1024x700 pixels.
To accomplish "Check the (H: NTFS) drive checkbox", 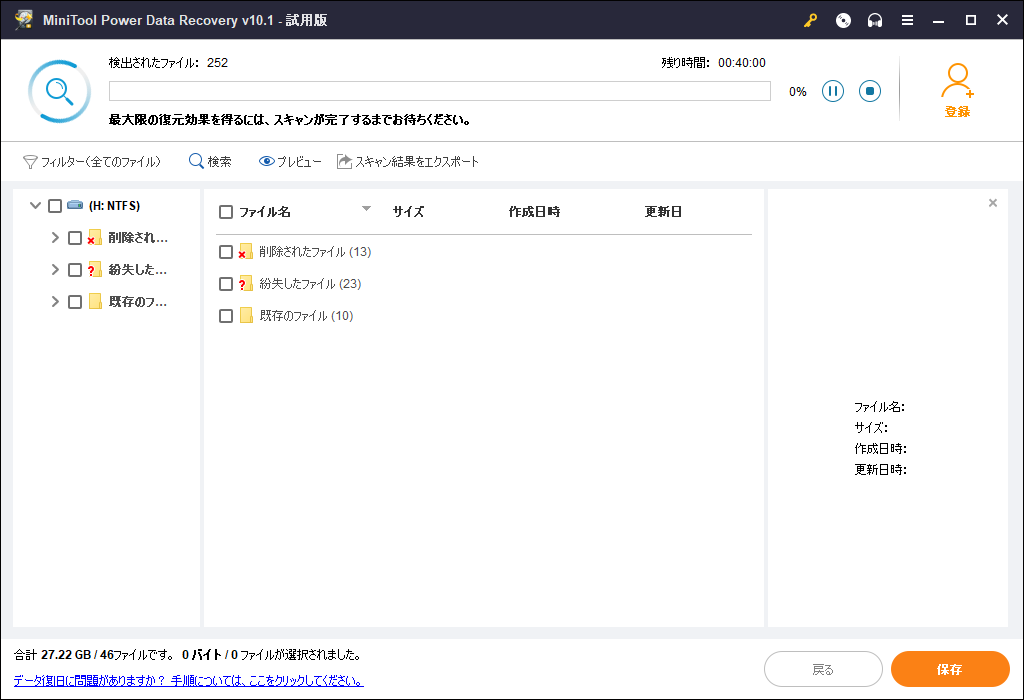I will [55, 205].
